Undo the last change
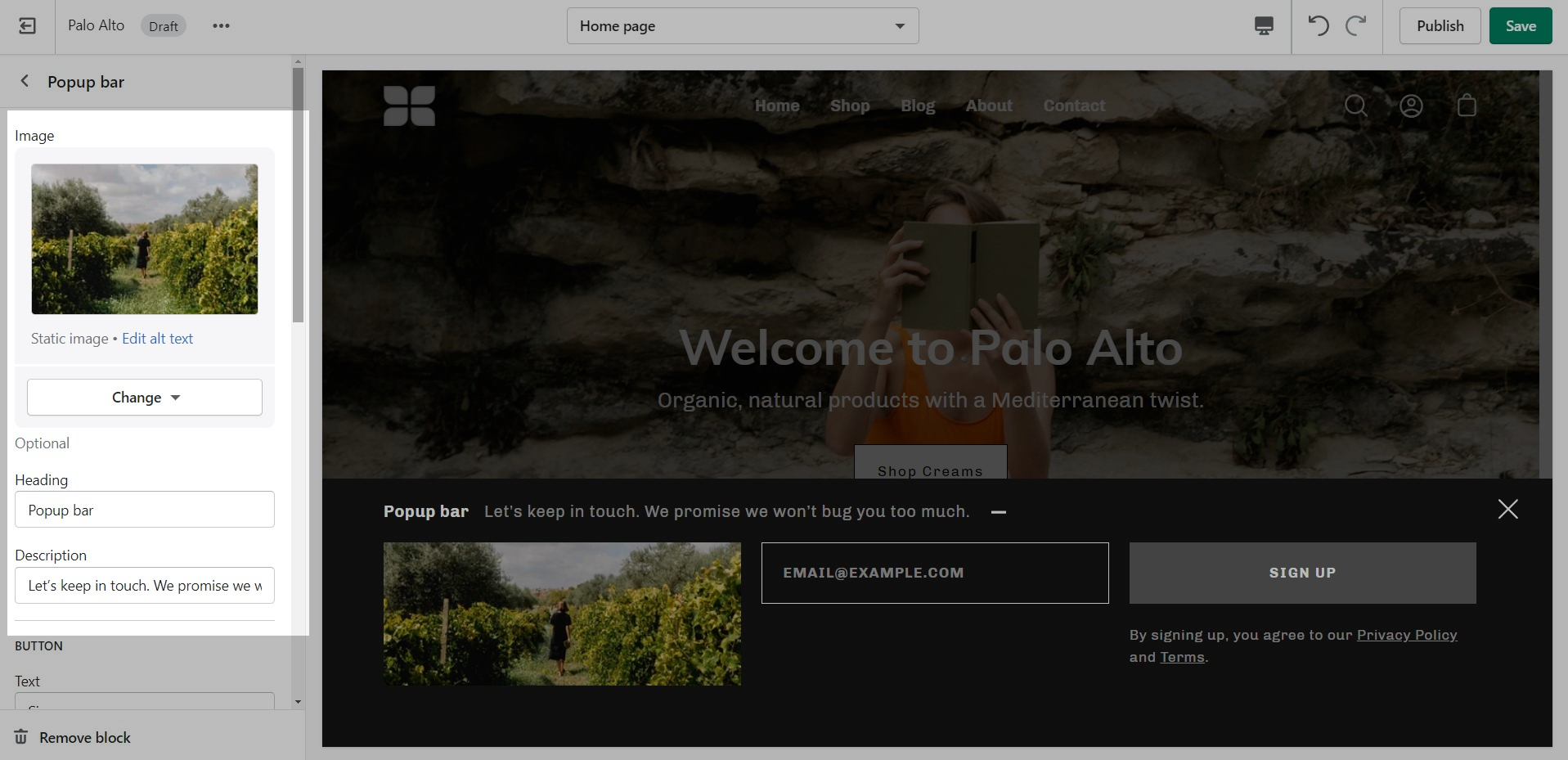The height and width of the screenshot is (760, 1568). [x=1318, y=26]
